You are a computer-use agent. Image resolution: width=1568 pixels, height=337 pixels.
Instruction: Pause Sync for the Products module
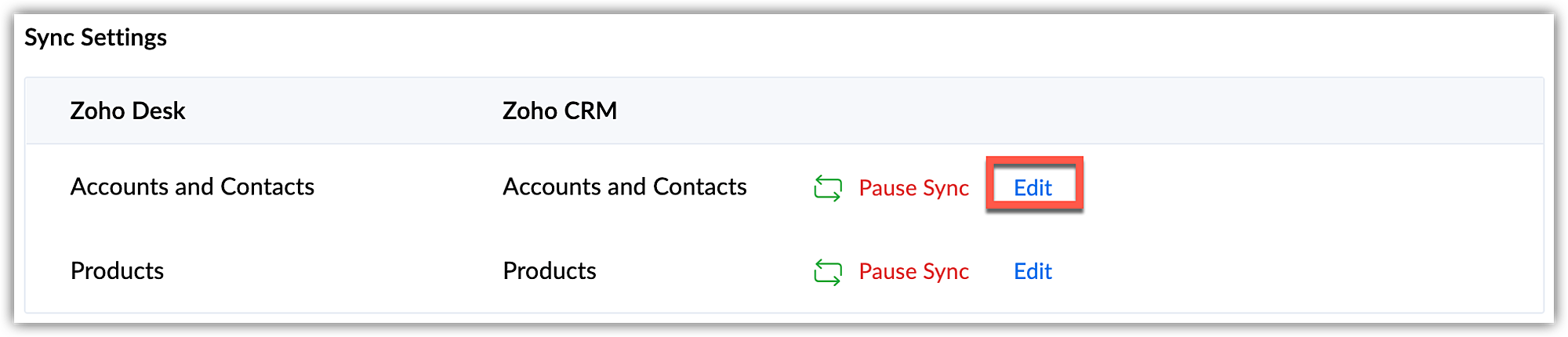(x=913, y=271)
